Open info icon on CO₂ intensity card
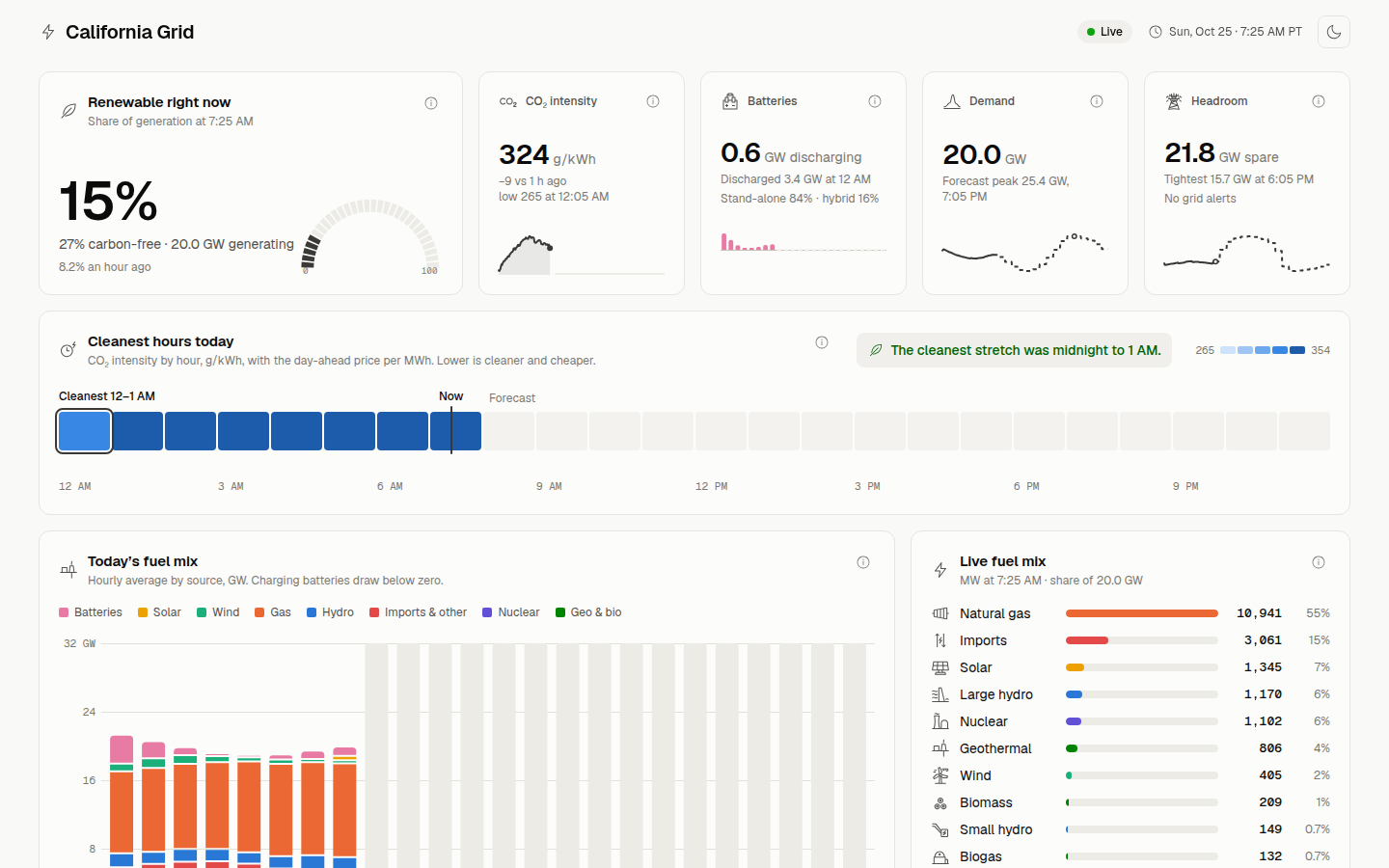Screen dimensions: 1389x868 (653, 101)
